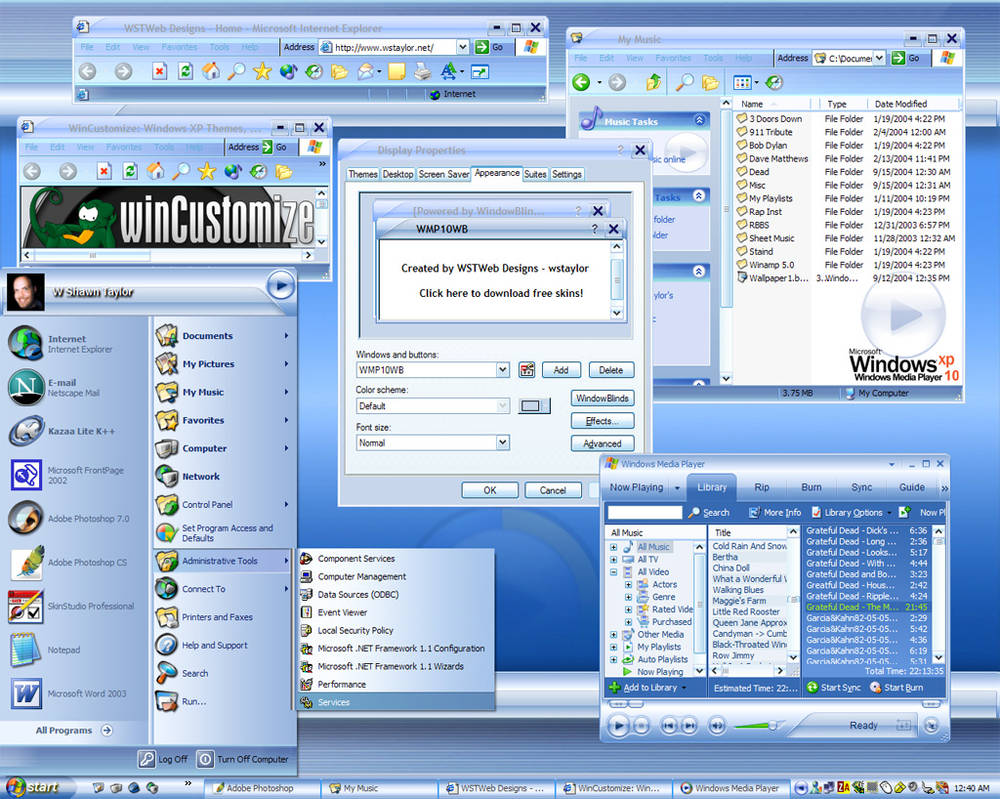The width and height of the screenshot is (1000, 799).
Task: Click Advanced button in Display Properties
Action: pos(602,444)
